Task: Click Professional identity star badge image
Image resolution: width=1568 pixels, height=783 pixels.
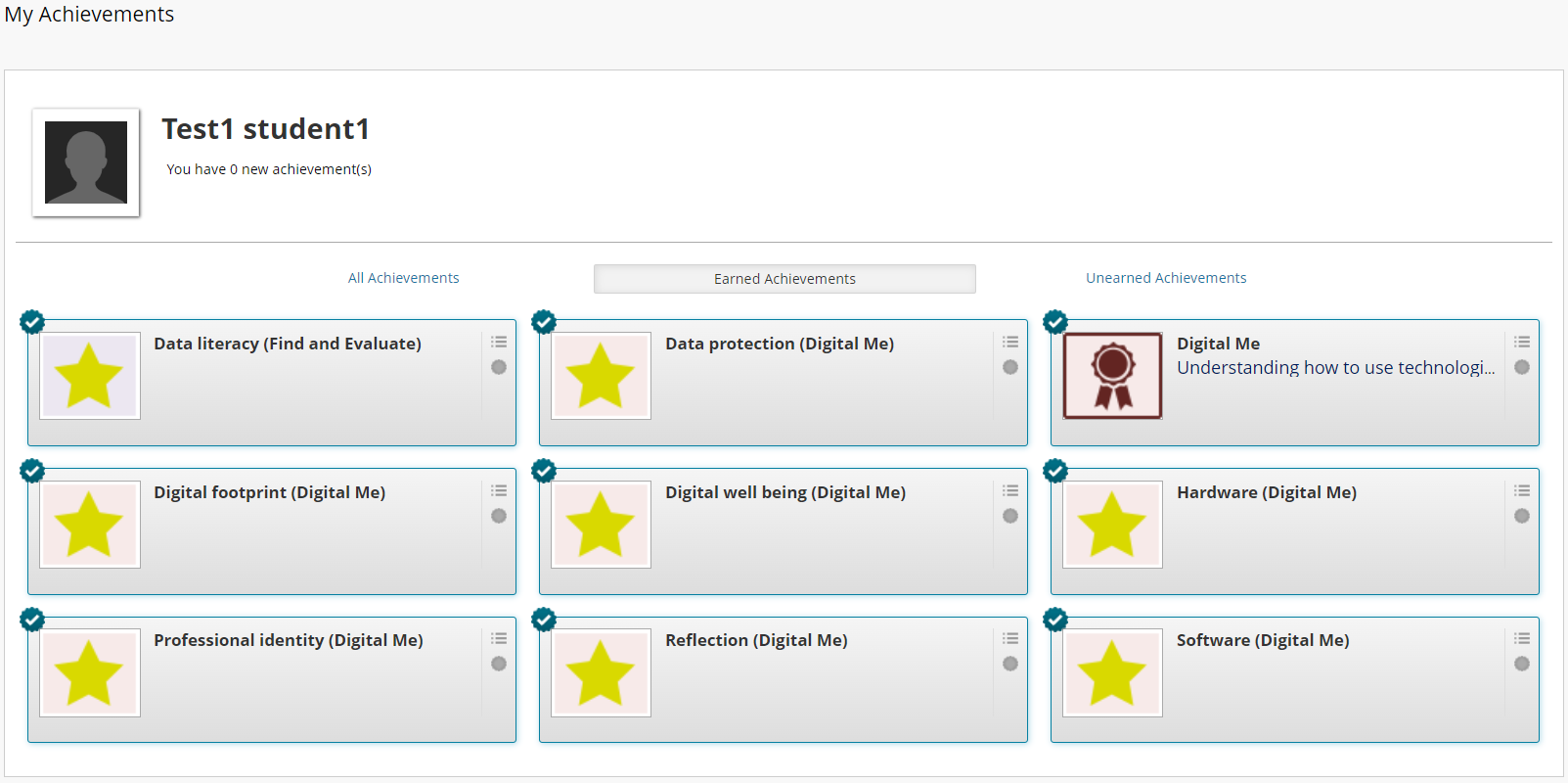Action: [90, 673]
